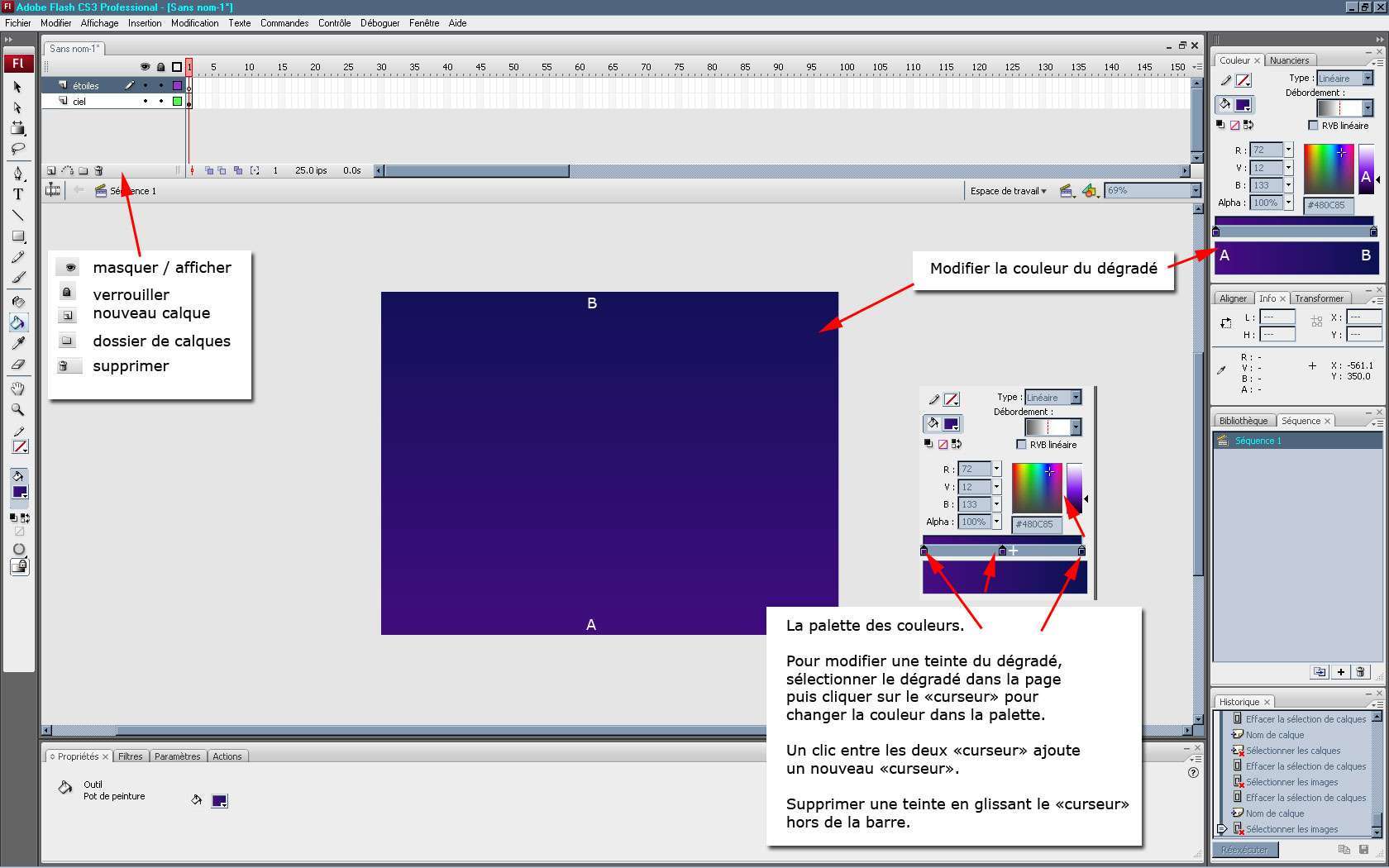1389x868 pixels.
Task: Select the Ink Bottle tool
Action: pos(18,302)
